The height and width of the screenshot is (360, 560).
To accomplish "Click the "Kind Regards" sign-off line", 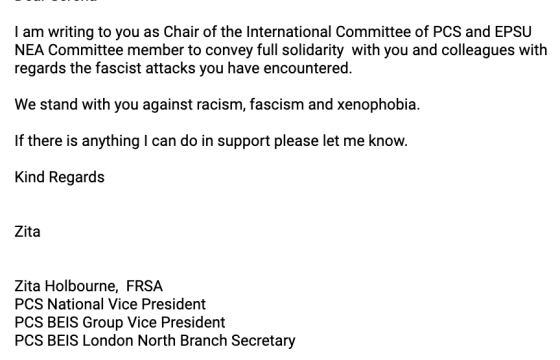I will tap(60, 177).
